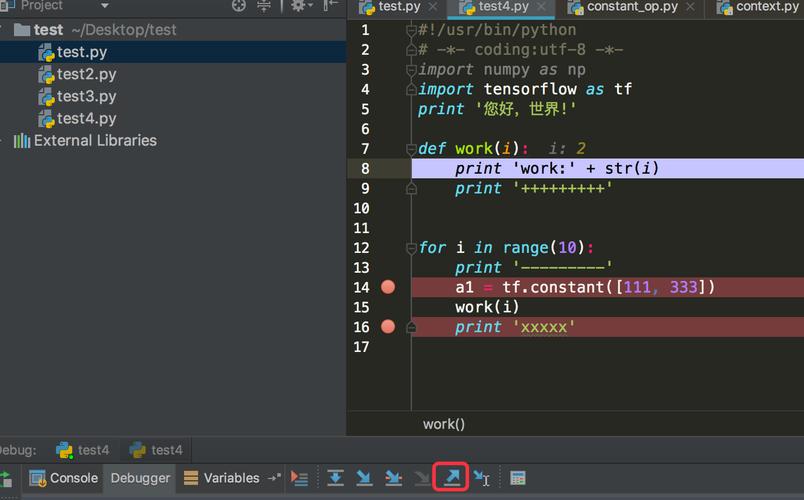This screenshot has width=804, height=500.
Task: Open the Debugger tab in debug panel
Action: [140, 478]
